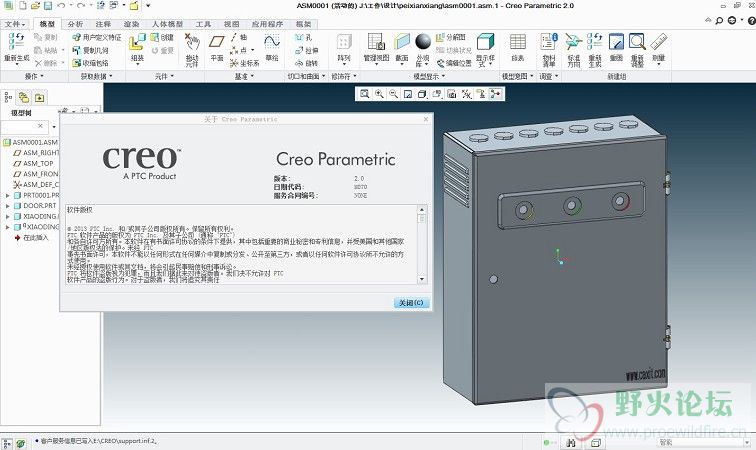This screenshot has width=756, height=450.
Task: Open the 文件 (File) menu
Action: [x=14, y=22]
